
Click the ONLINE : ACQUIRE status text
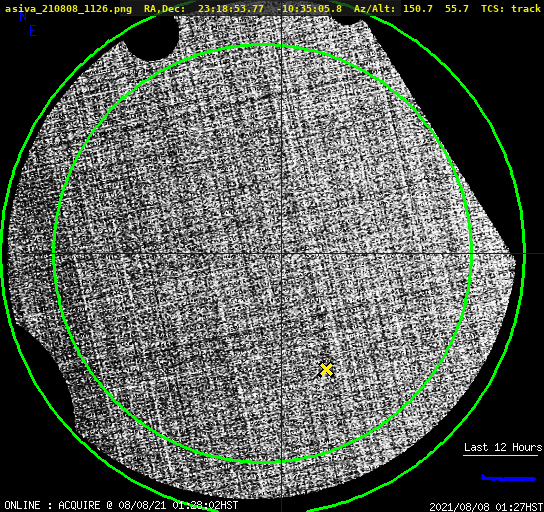point(52,505)
